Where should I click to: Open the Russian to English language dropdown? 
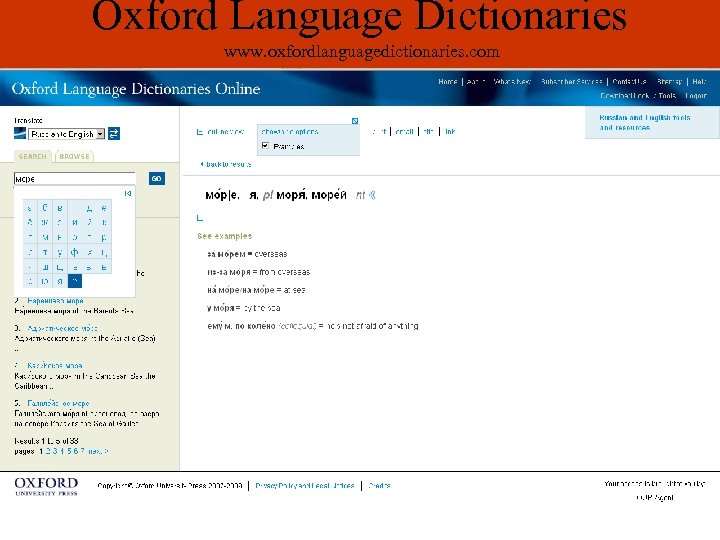67,134
